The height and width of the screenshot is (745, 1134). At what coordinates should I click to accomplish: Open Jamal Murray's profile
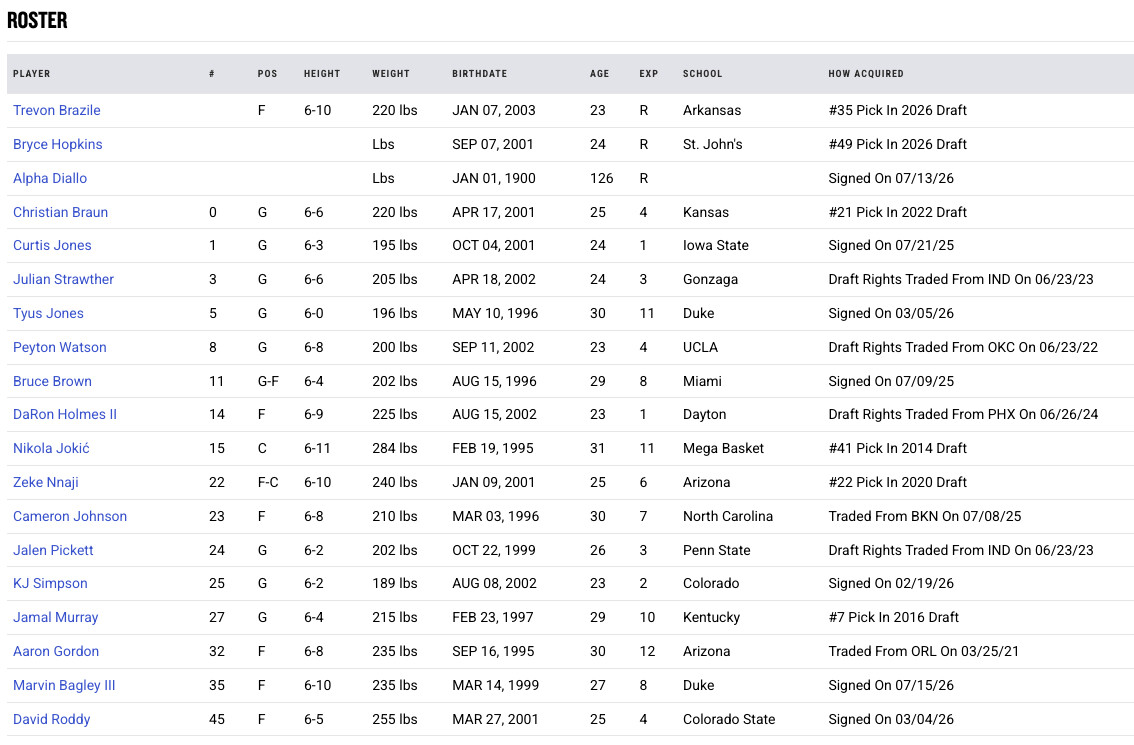pos(56,618)
